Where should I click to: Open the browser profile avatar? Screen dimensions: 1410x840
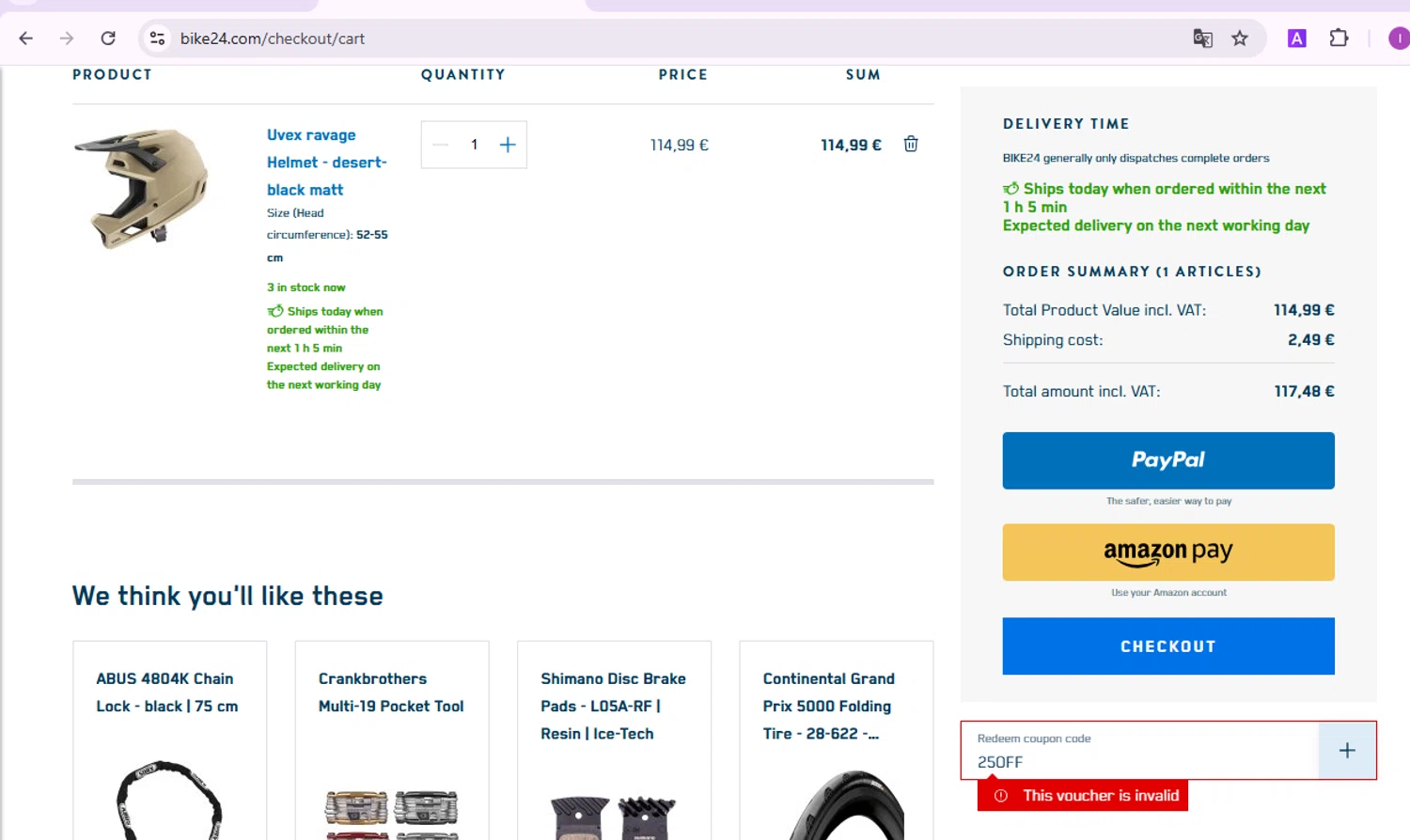[1399, 39]
